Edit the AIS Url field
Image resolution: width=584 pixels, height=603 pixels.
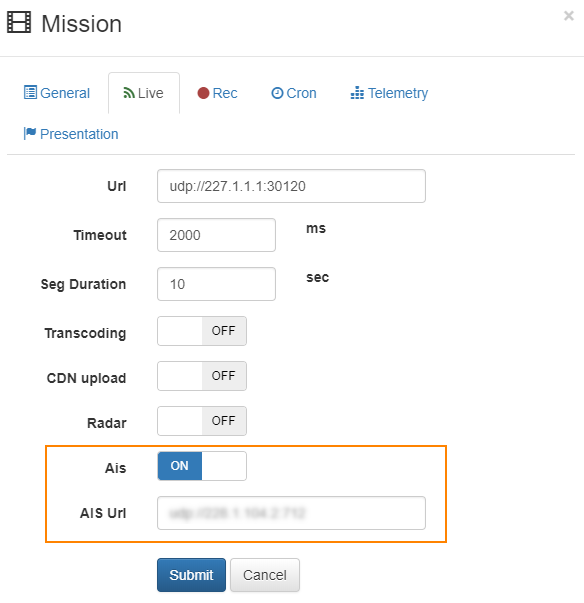tap(291, 513)
